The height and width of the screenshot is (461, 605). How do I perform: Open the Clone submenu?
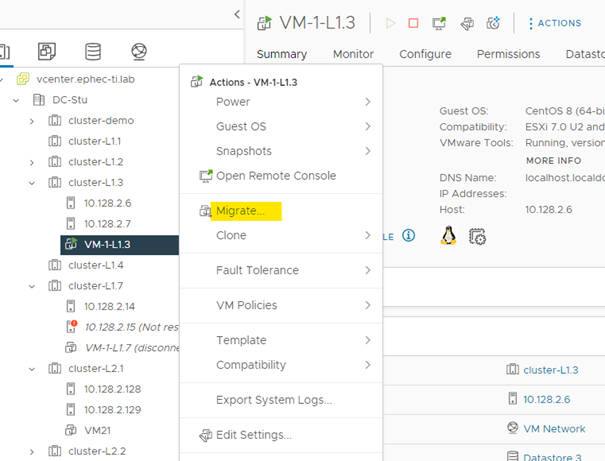281,235
